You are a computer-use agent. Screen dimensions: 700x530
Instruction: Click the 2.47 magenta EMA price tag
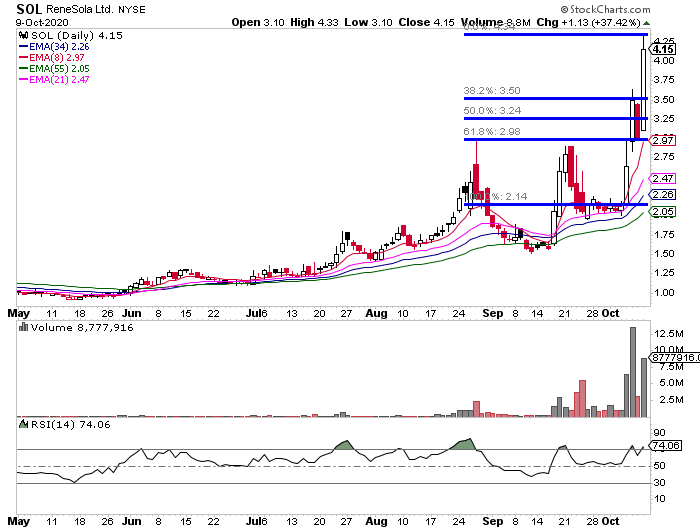(663, 179)
